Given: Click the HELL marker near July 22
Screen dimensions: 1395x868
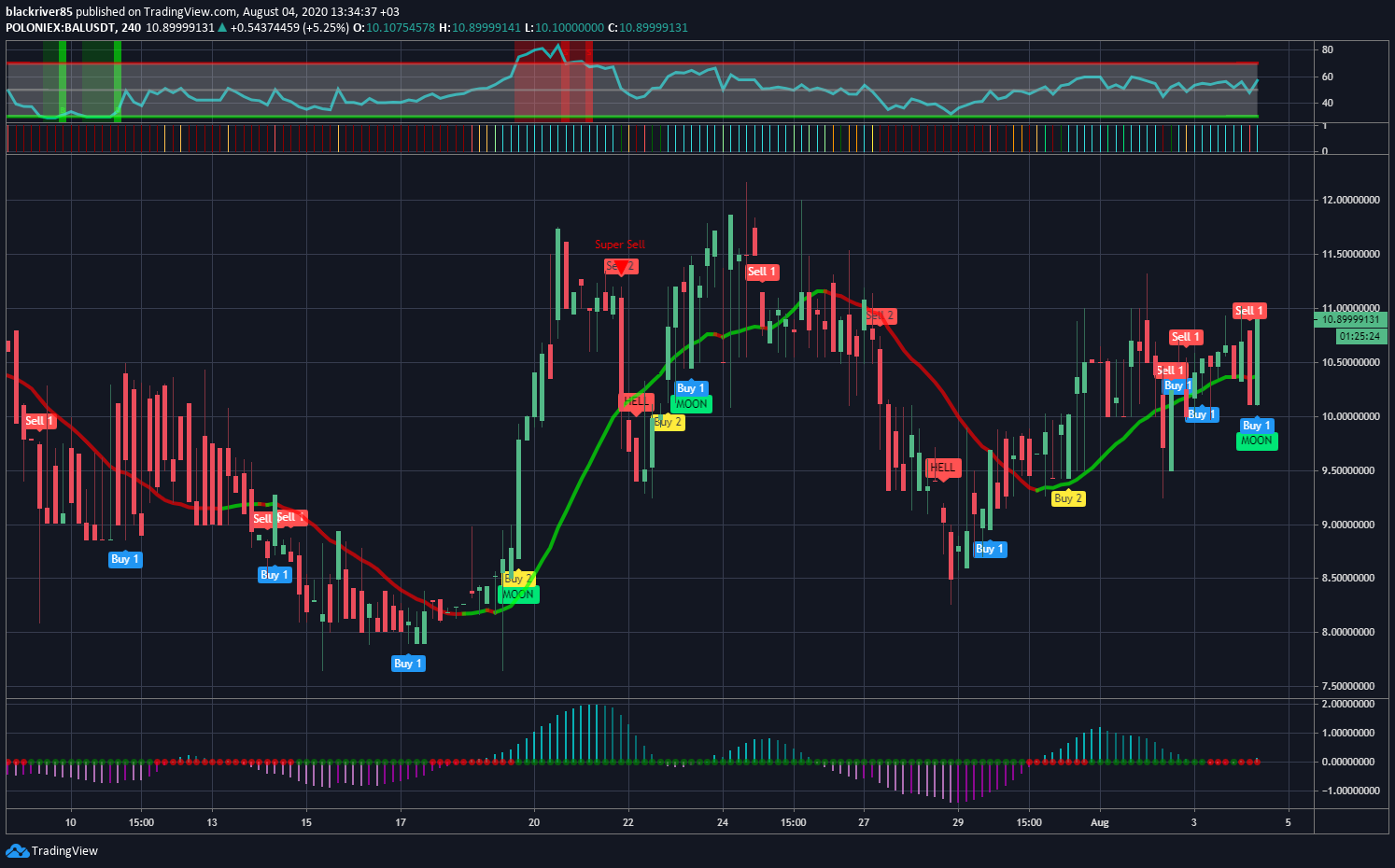Looking at the screenshot, I should point(636,402).
